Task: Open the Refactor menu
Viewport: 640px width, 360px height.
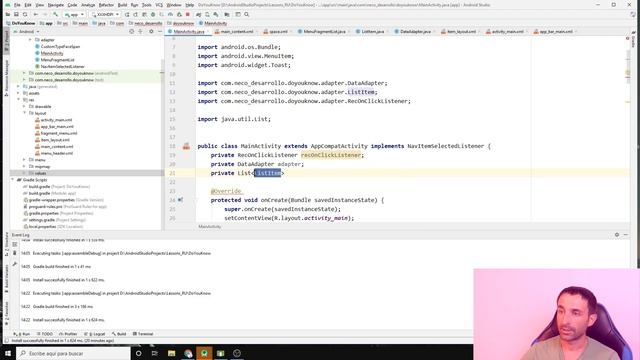Action: pyautogui.click(x=106, y=5)
